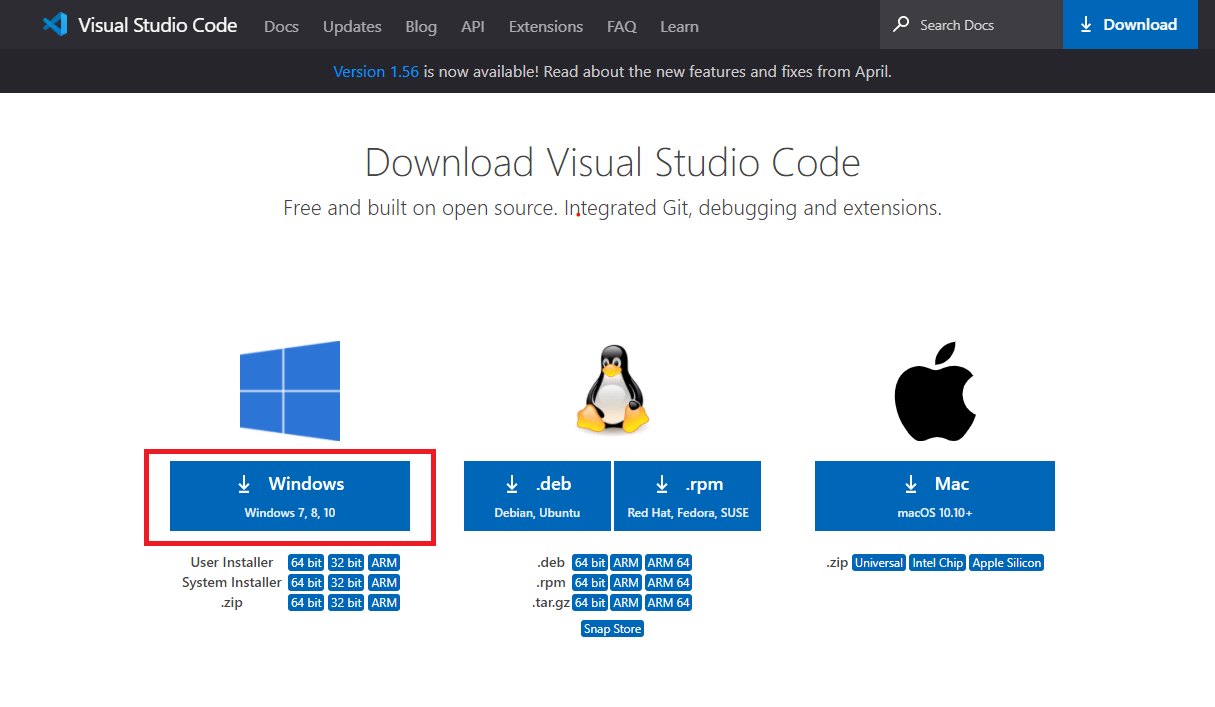Select 64 bit for User Installer
The height and width of the screenshot is (707, 1215).
point(305,562)
